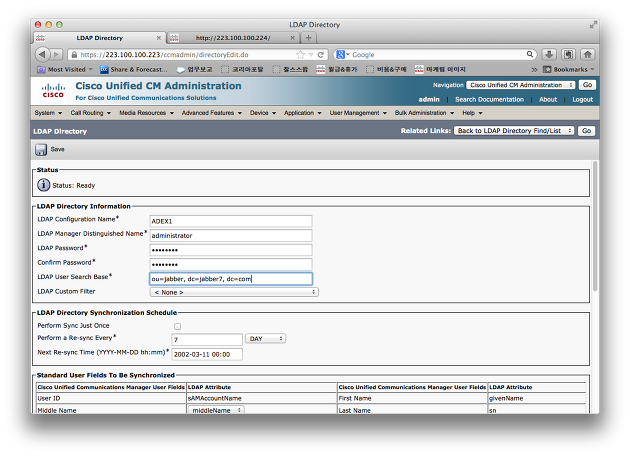Click Search Documentation link
630x456 pixels.
click(489, 100)
